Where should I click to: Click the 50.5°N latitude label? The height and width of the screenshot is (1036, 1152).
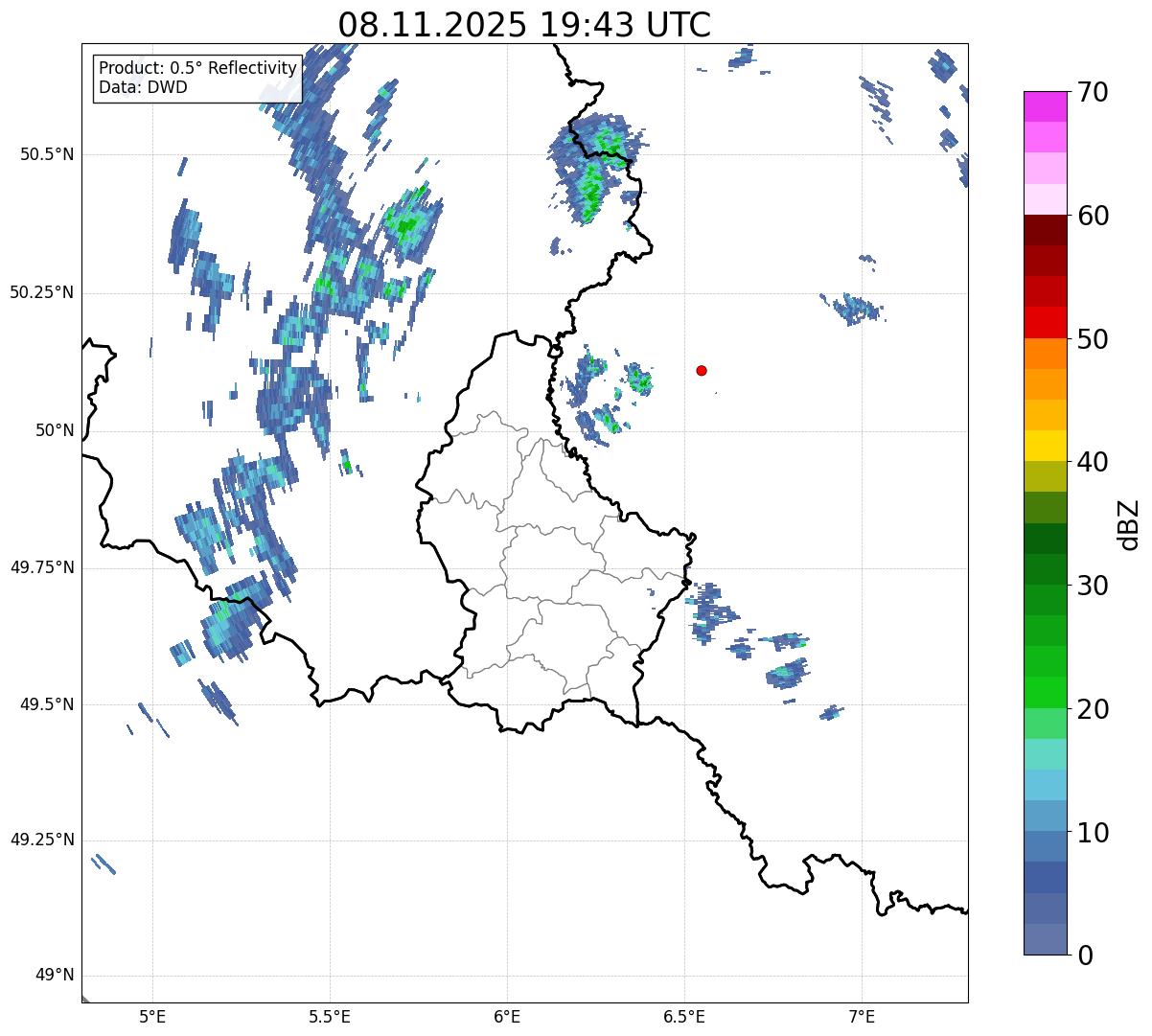(x=46, y=155)
